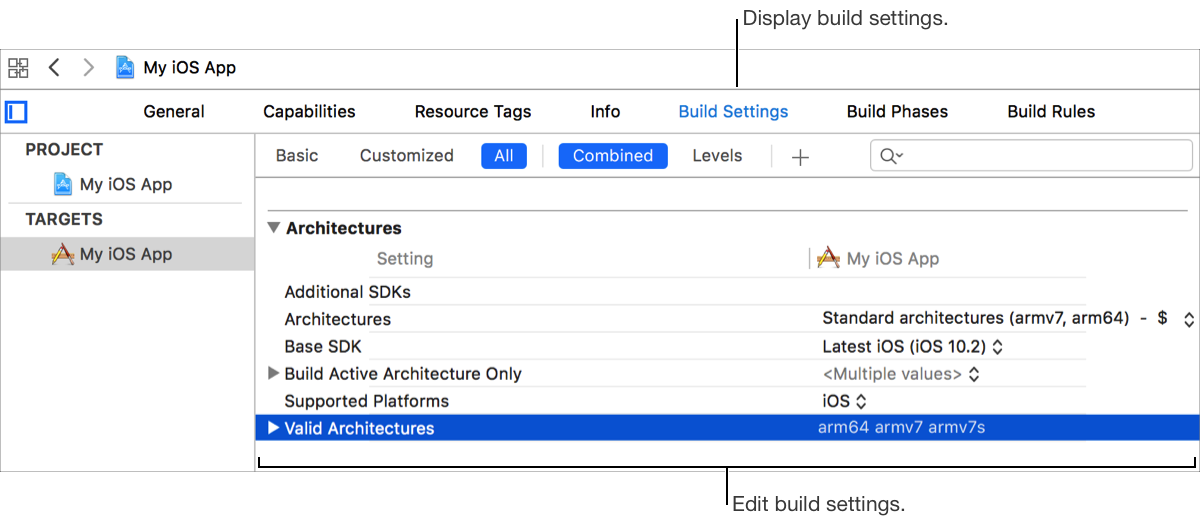Go forward with the right chevron

89,68
